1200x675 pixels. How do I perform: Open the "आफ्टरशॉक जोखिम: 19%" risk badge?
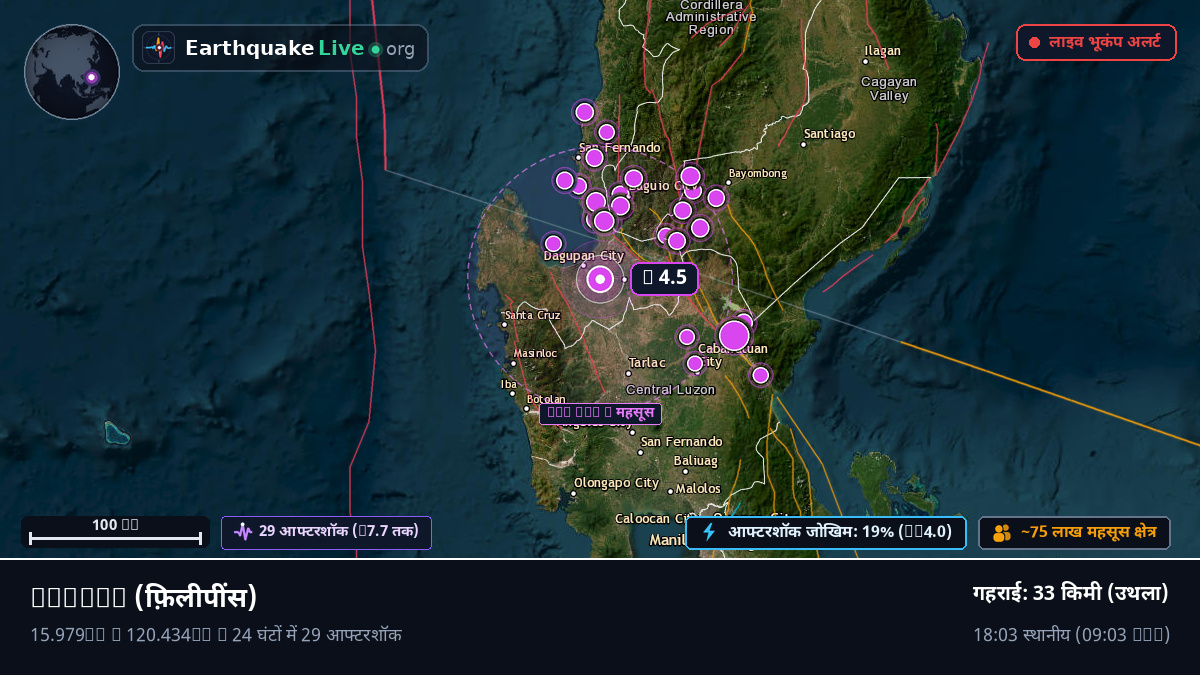826,532
